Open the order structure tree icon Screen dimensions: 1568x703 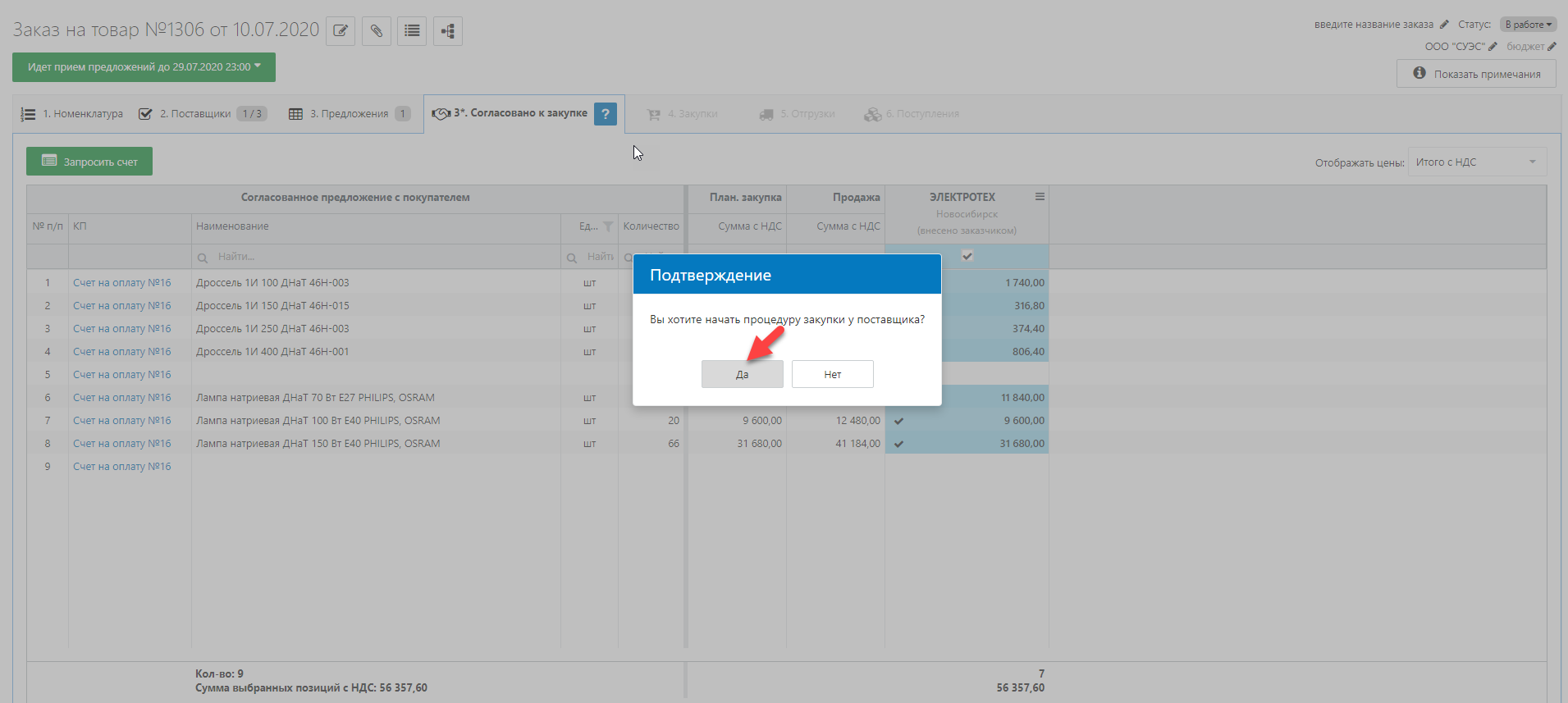(x=448, y=31)
